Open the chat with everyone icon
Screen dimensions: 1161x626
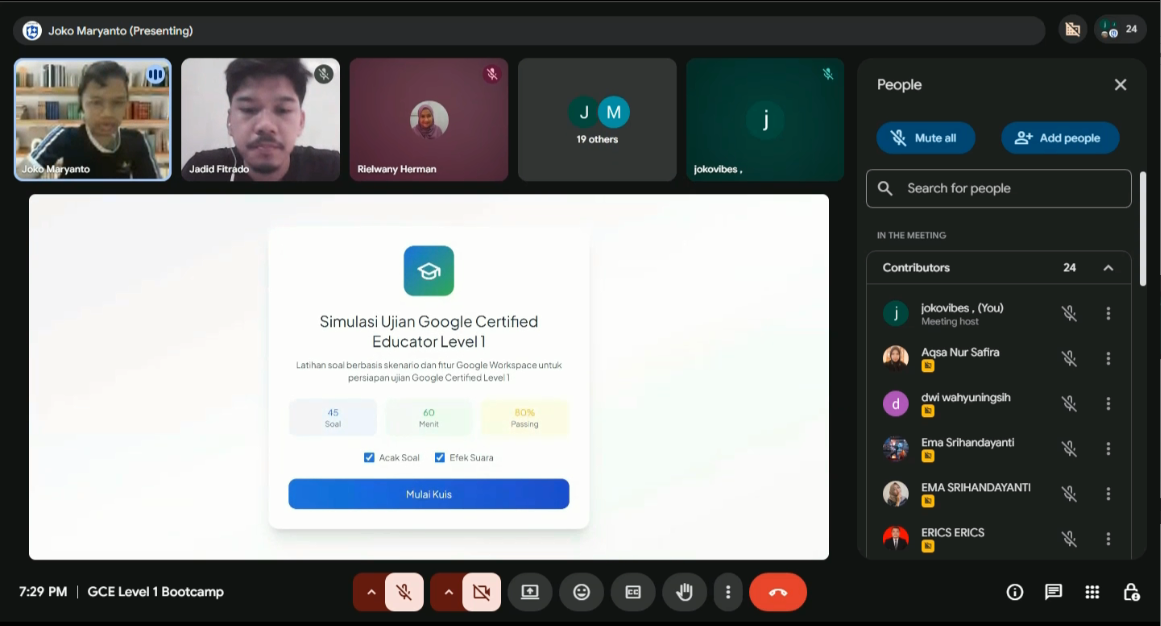[1053, 592]
